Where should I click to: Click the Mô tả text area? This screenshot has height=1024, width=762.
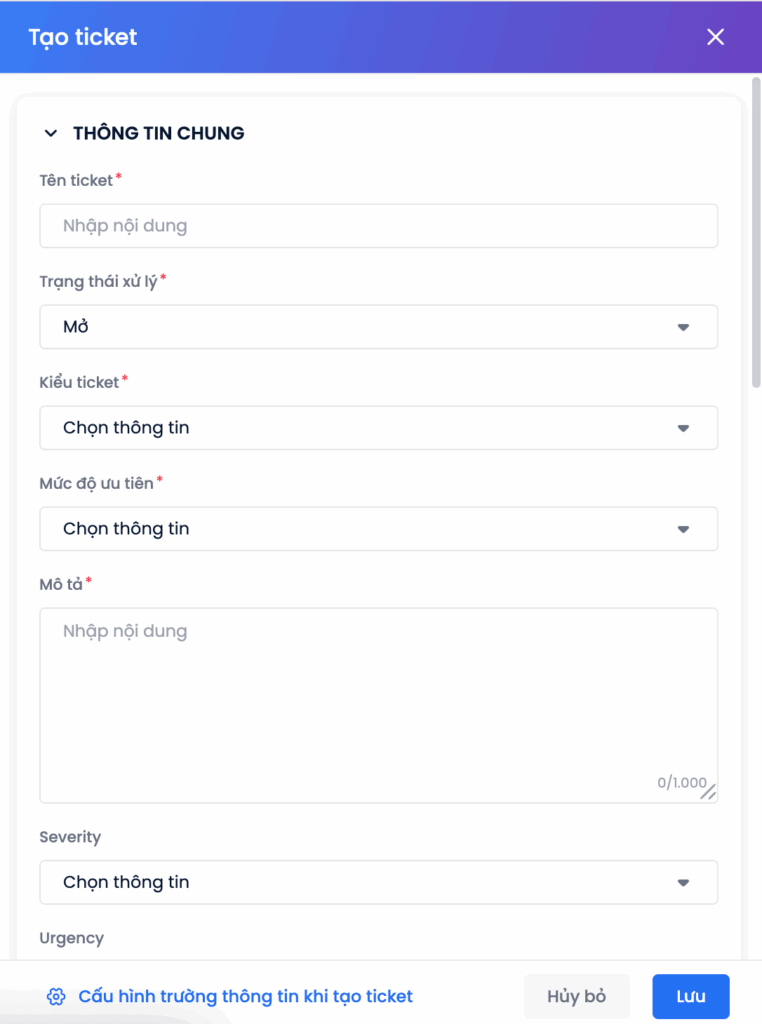(x=378, y=700)
